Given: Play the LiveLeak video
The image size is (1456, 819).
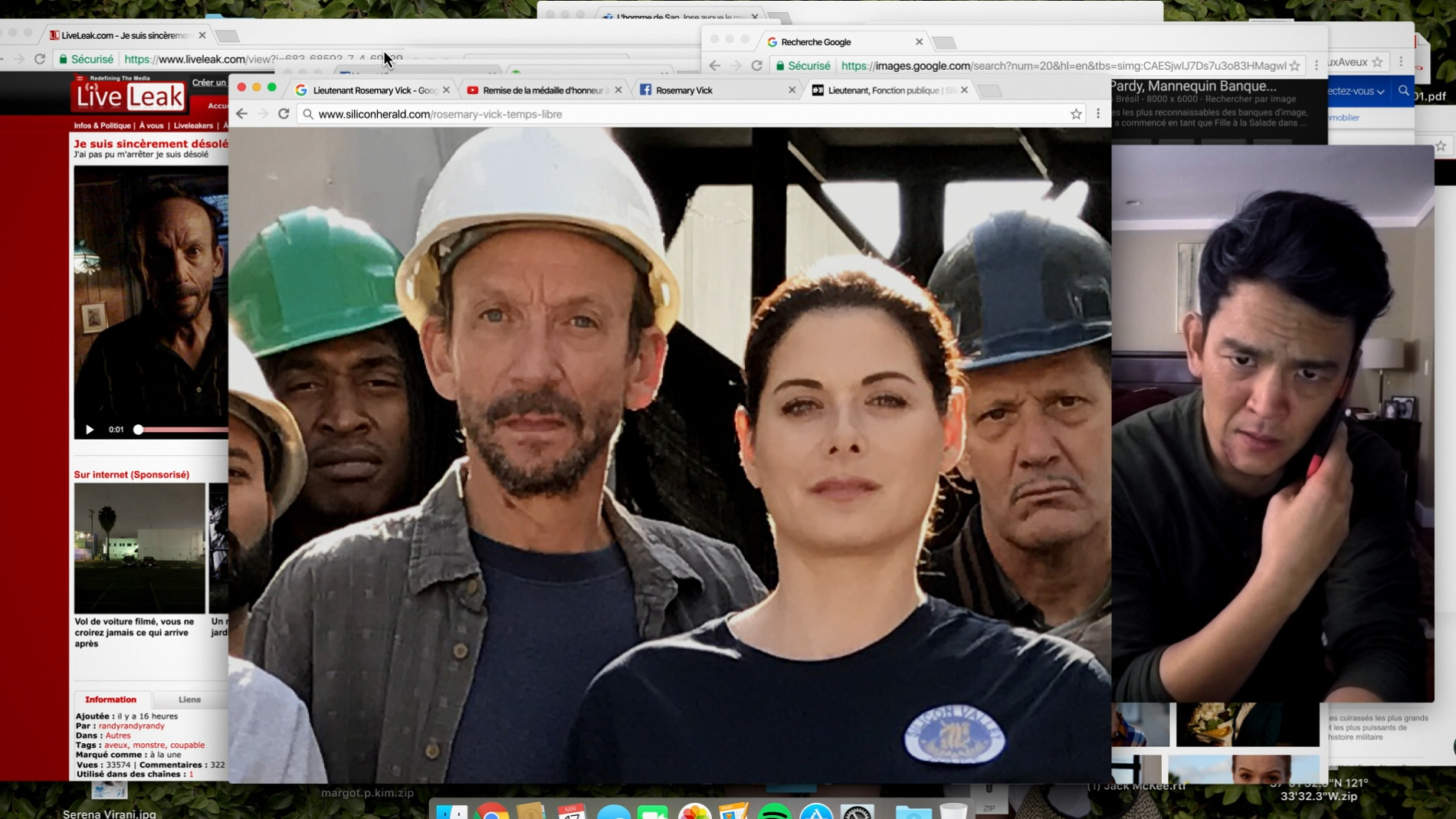Looking at the screenshot, I should (x=90, y=430).
